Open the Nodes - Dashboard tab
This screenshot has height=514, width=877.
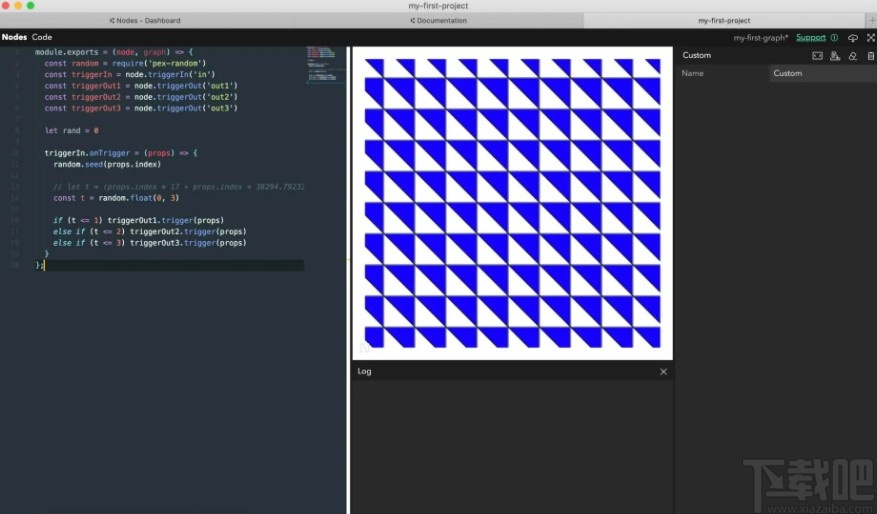[x=145, y=20]
